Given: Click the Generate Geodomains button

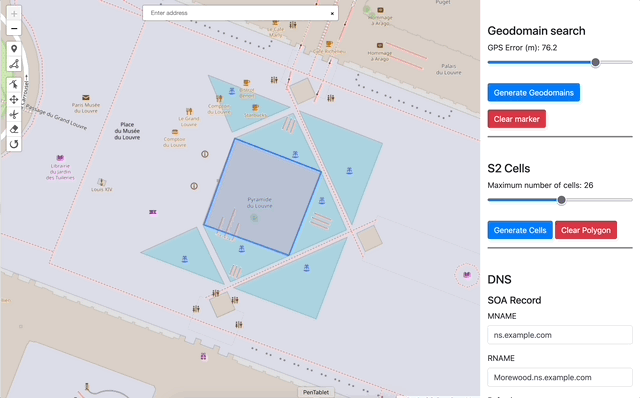Looking at the screenshot, I should pyautogui.click(x=533, y=93).
